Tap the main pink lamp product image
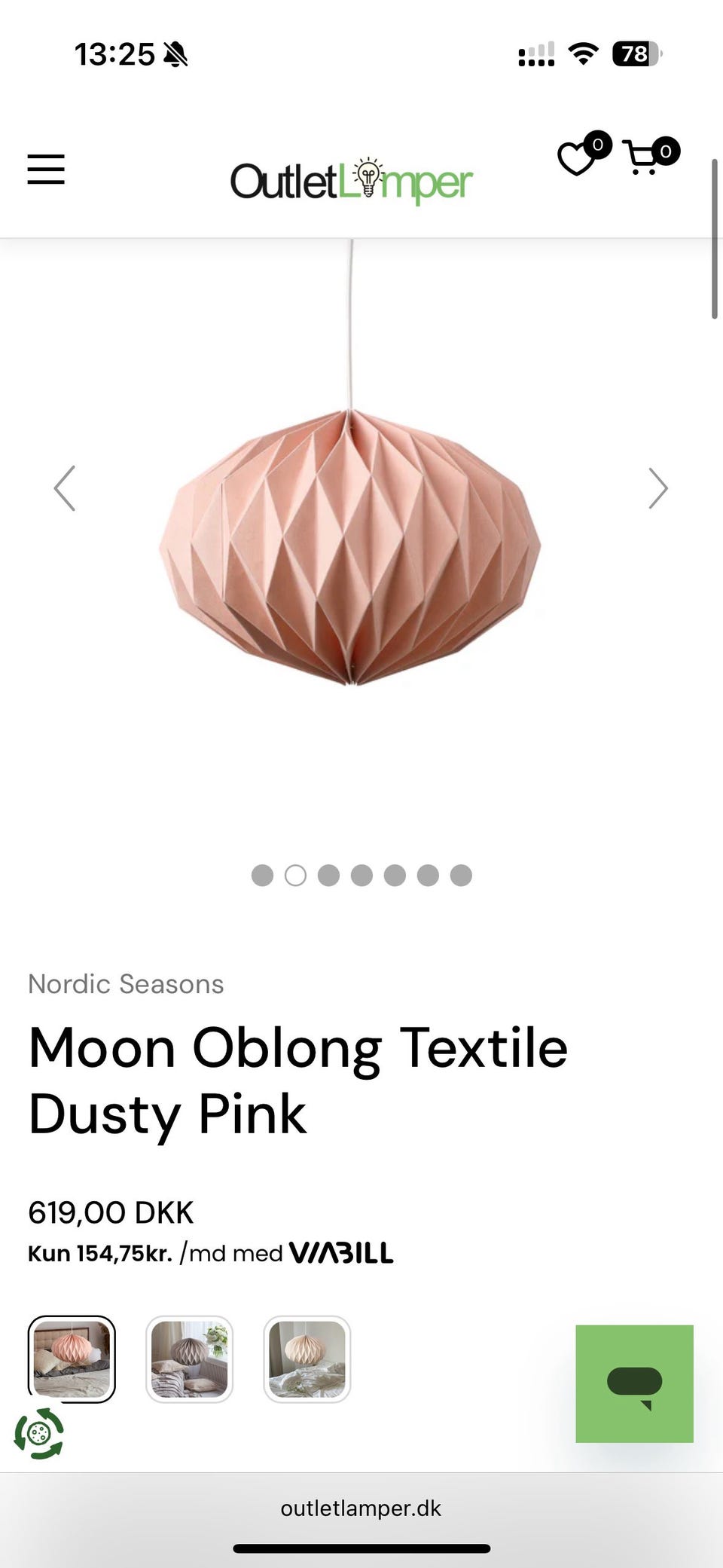 click(350, 546)
